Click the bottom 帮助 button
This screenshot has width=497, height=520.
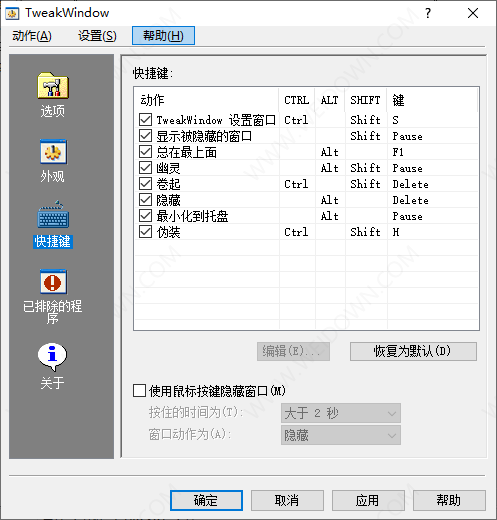tap(449, 500)
